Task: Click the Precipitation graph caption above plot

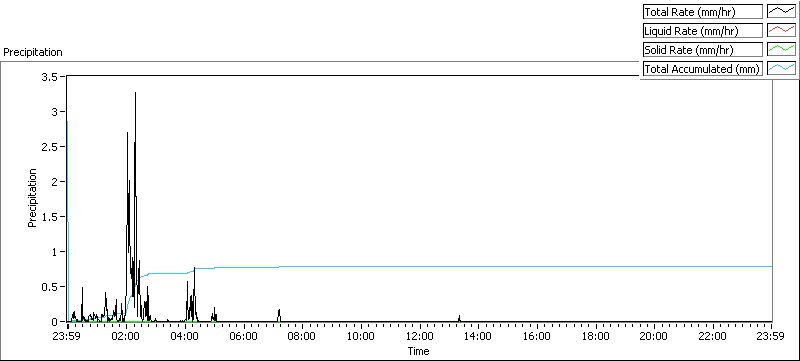Action: pos(33,52)
